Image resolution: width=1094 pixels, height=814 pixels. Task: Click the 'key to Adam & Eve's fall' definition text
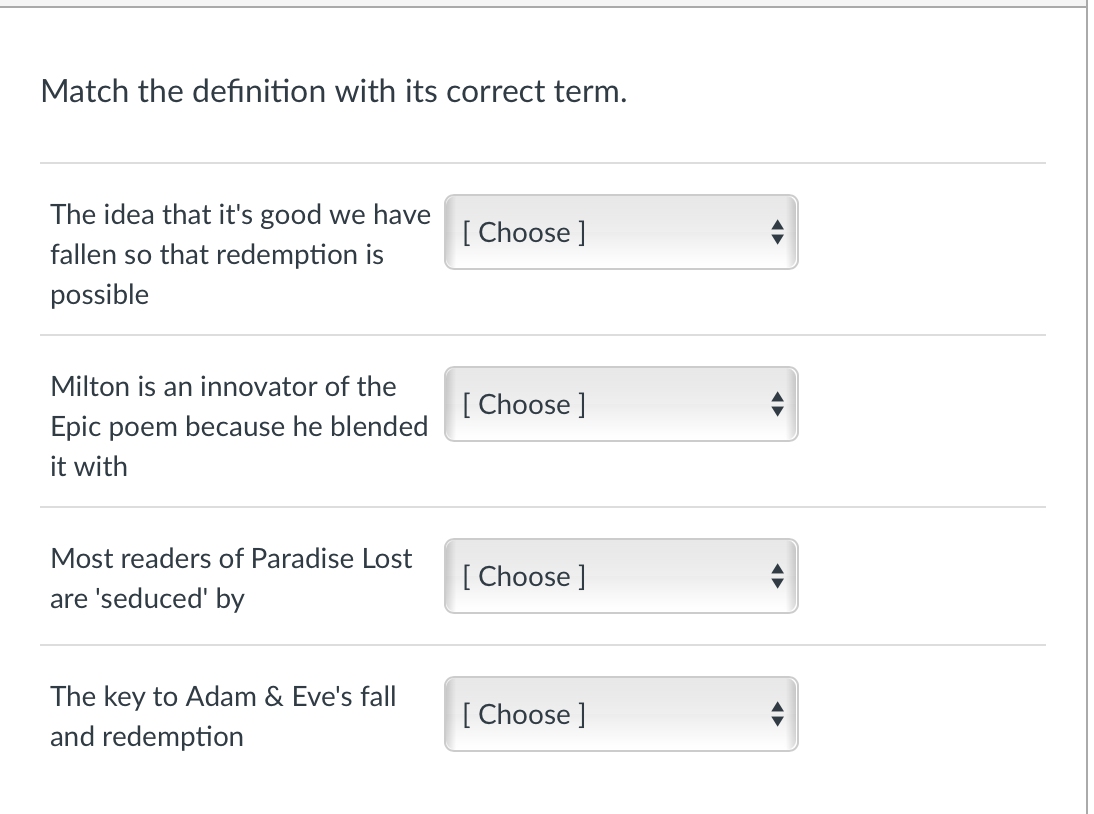(x=223, y=696)
